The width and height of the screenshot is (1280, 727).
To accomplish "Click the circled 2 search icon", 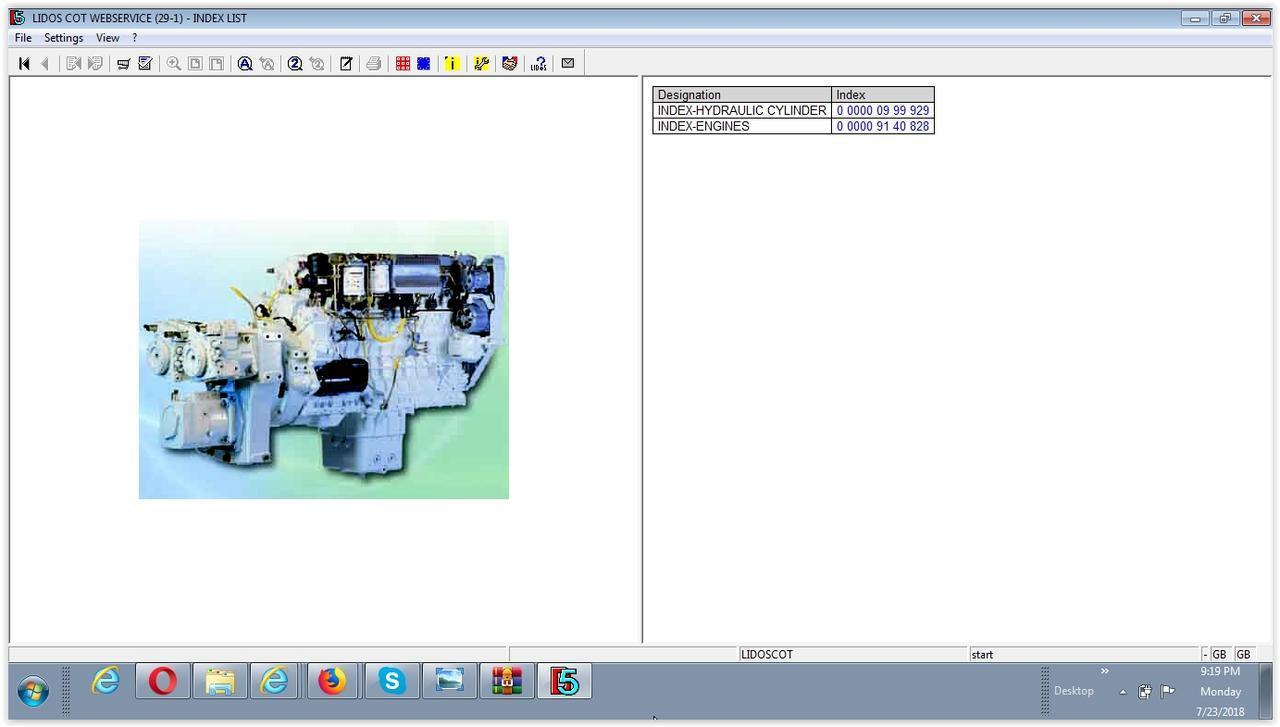I will click(x=295, y=63).
